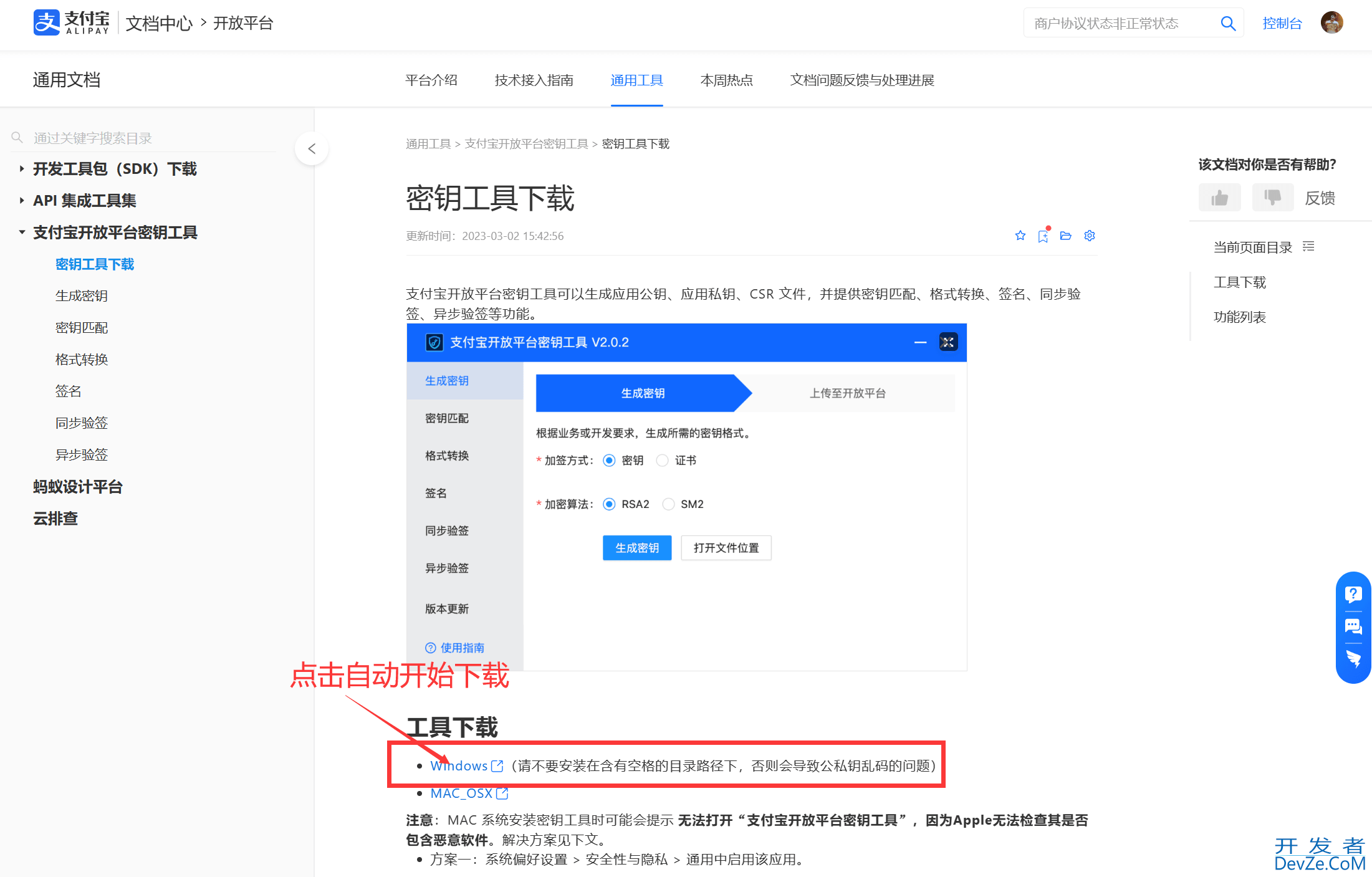Click the key tool screenshot image

click(686, 497)
